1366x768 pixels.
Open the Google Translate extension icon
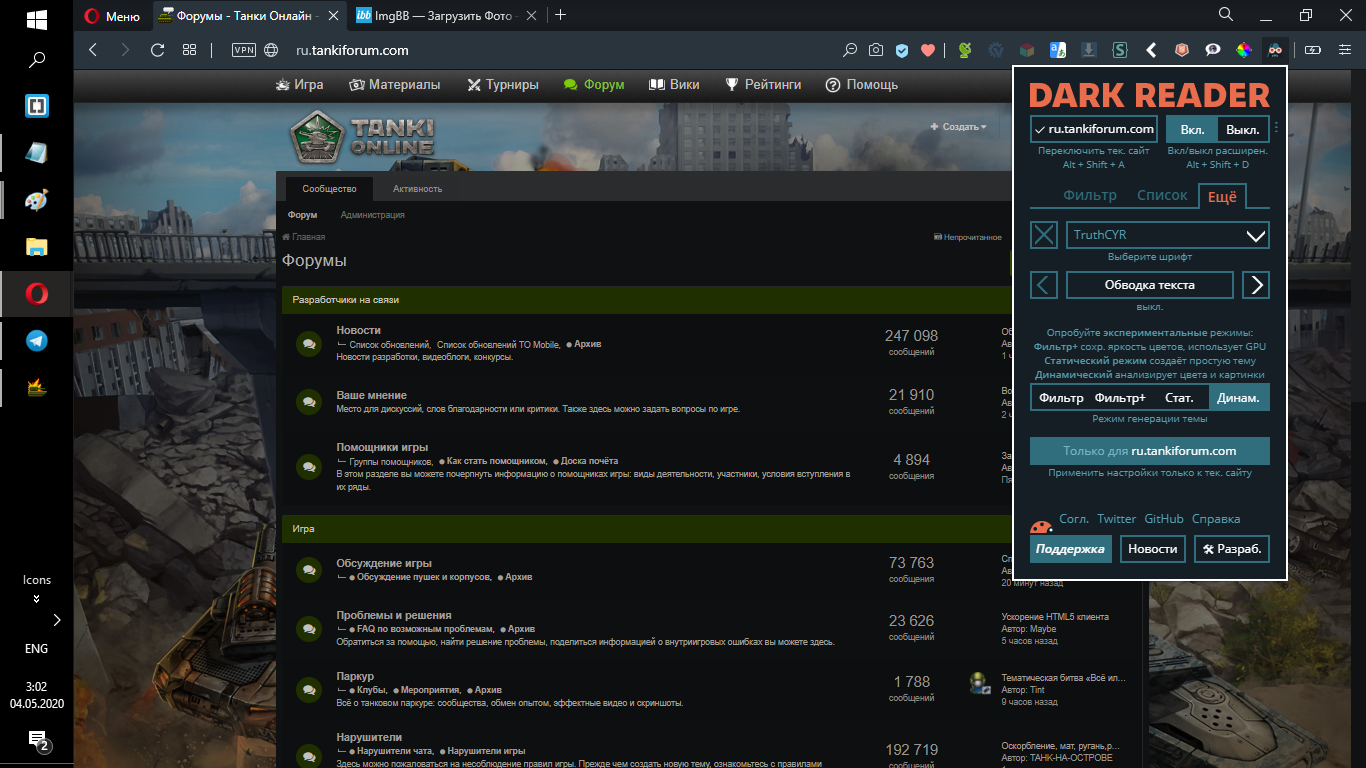tap(1057, 50)
